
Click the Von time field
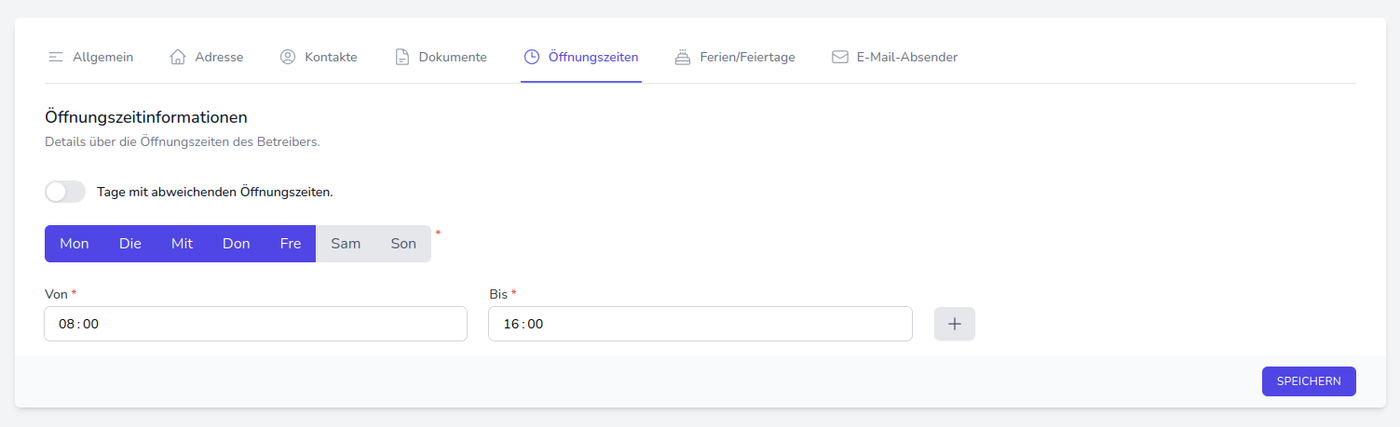click(x=255, y=324)
